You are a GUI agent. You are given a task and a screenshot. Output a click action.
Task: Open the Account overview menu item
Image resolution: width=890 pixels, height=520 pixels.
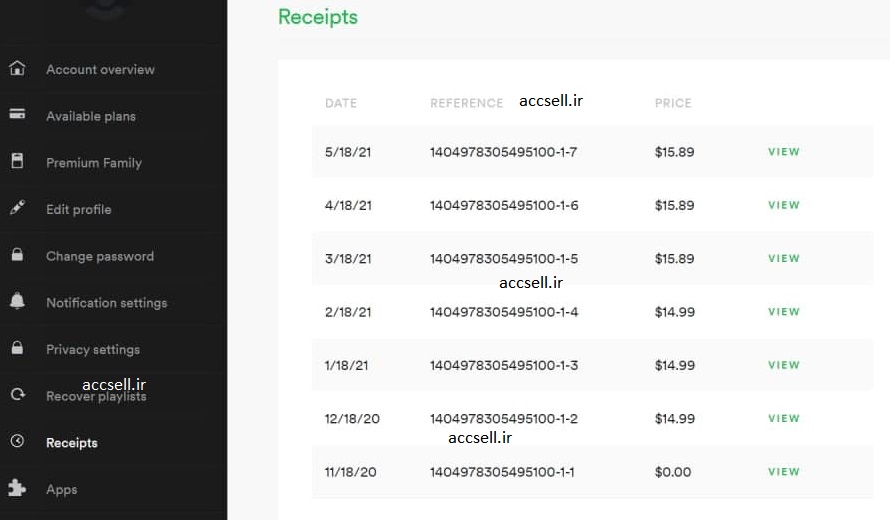coord(100,70)
